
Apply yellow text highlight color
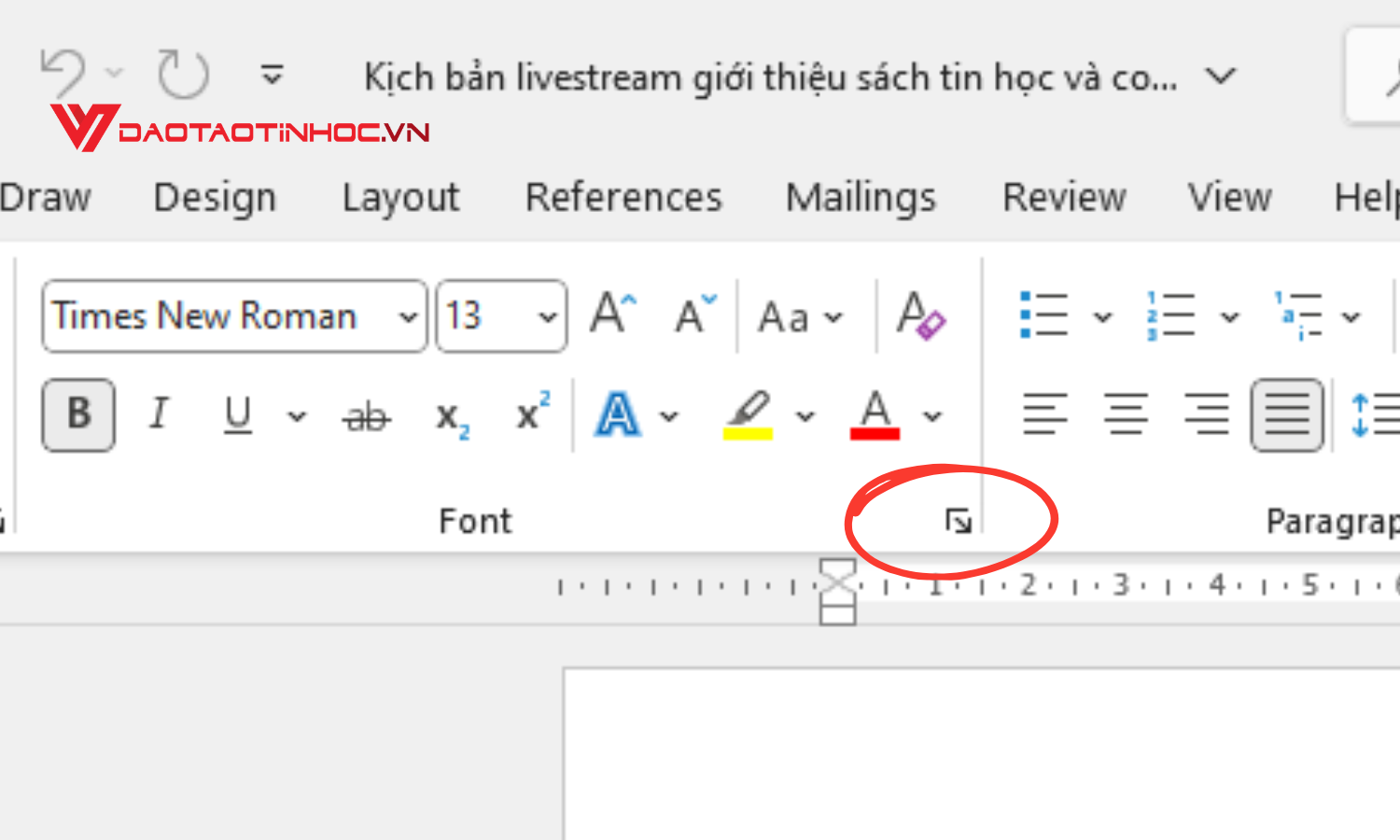coord(749,414)
